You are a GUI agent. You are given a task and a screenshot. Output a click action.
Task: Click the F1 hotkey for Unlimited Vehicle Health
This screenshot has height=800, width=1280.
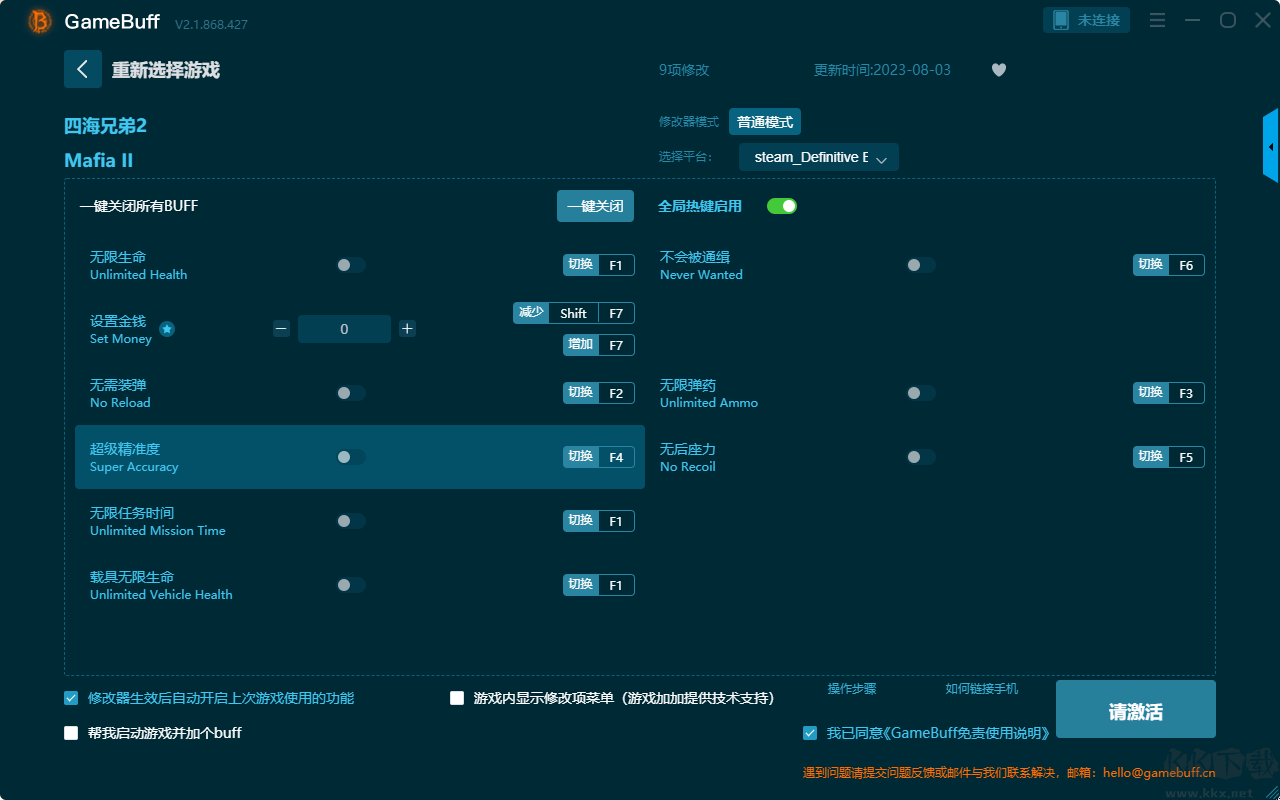tap(599, 585)
